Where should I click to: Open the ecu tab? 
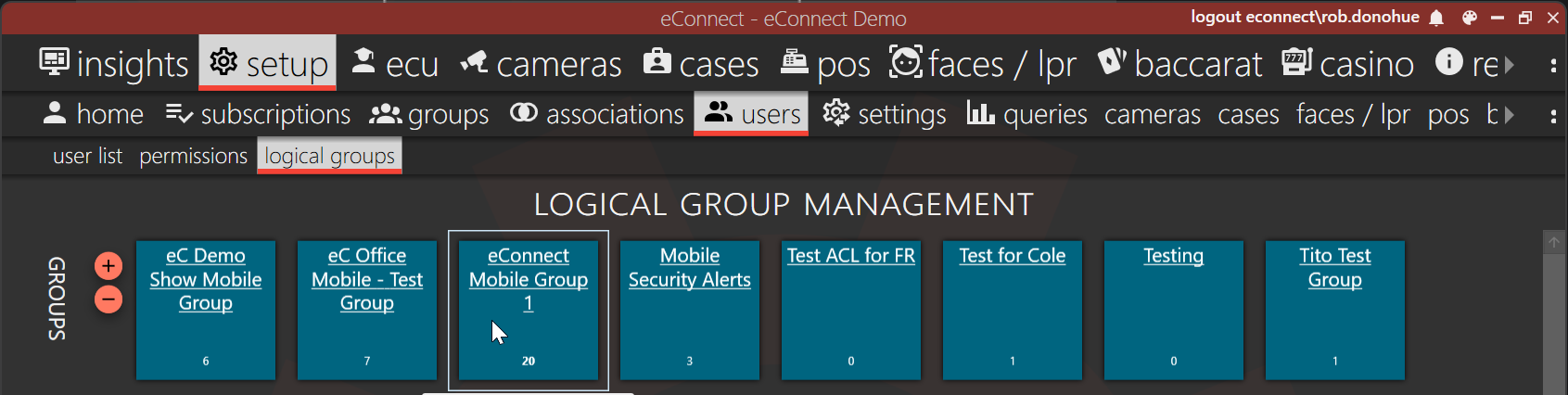click(x=395, y=64)
